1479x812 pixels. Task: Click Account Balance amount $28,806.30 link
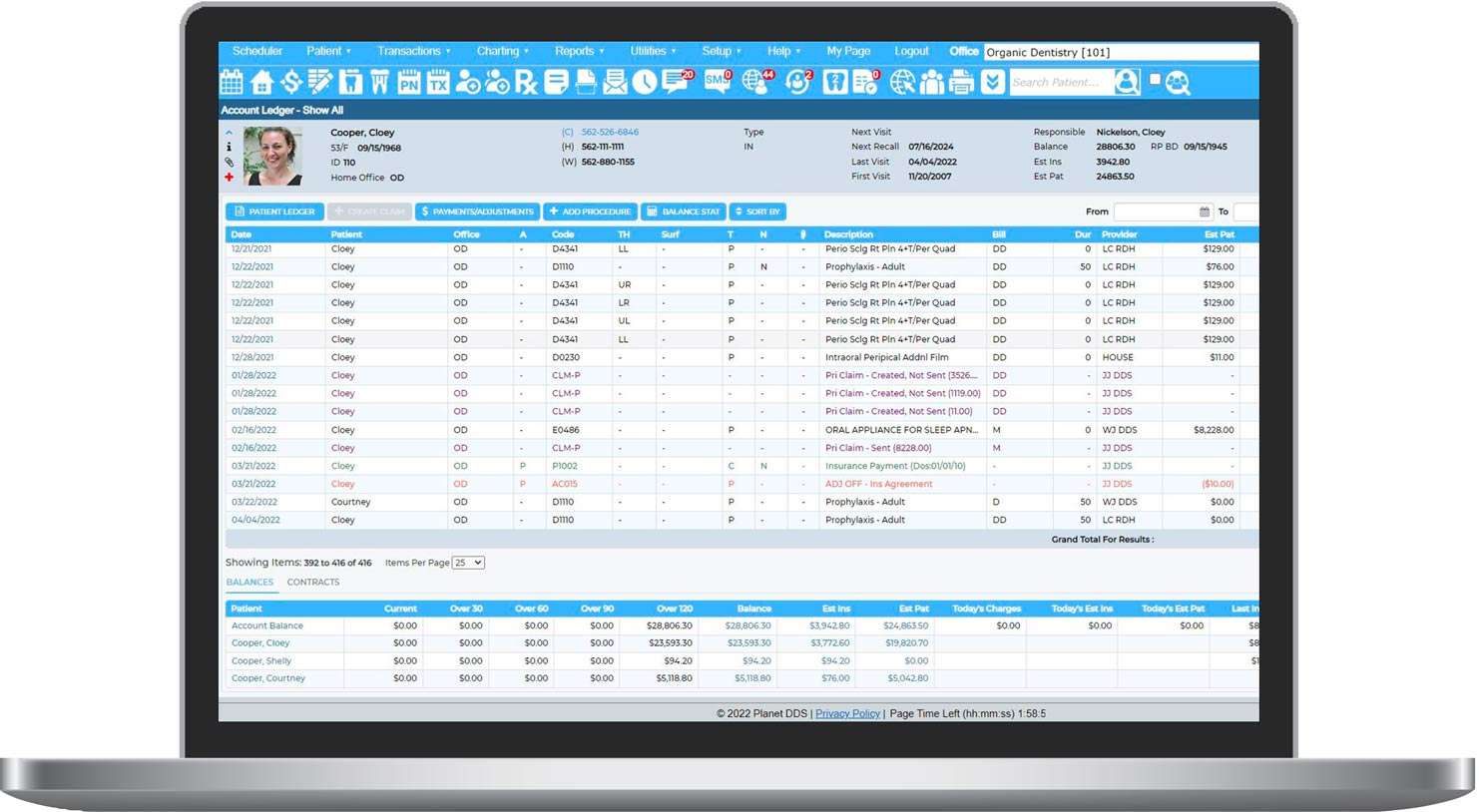pyautogui.click(x=747, y=626)
